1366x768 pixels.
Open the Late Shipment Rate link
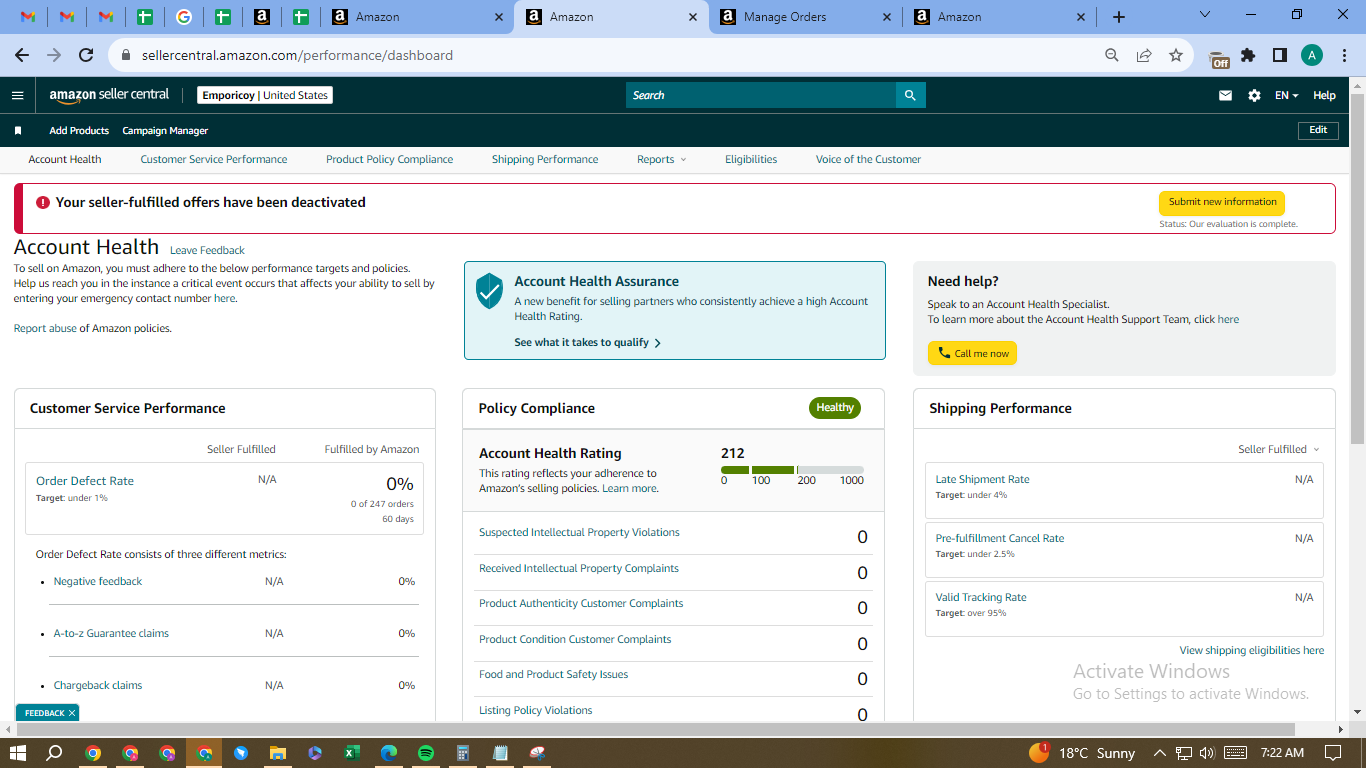[x=982, y=479]
